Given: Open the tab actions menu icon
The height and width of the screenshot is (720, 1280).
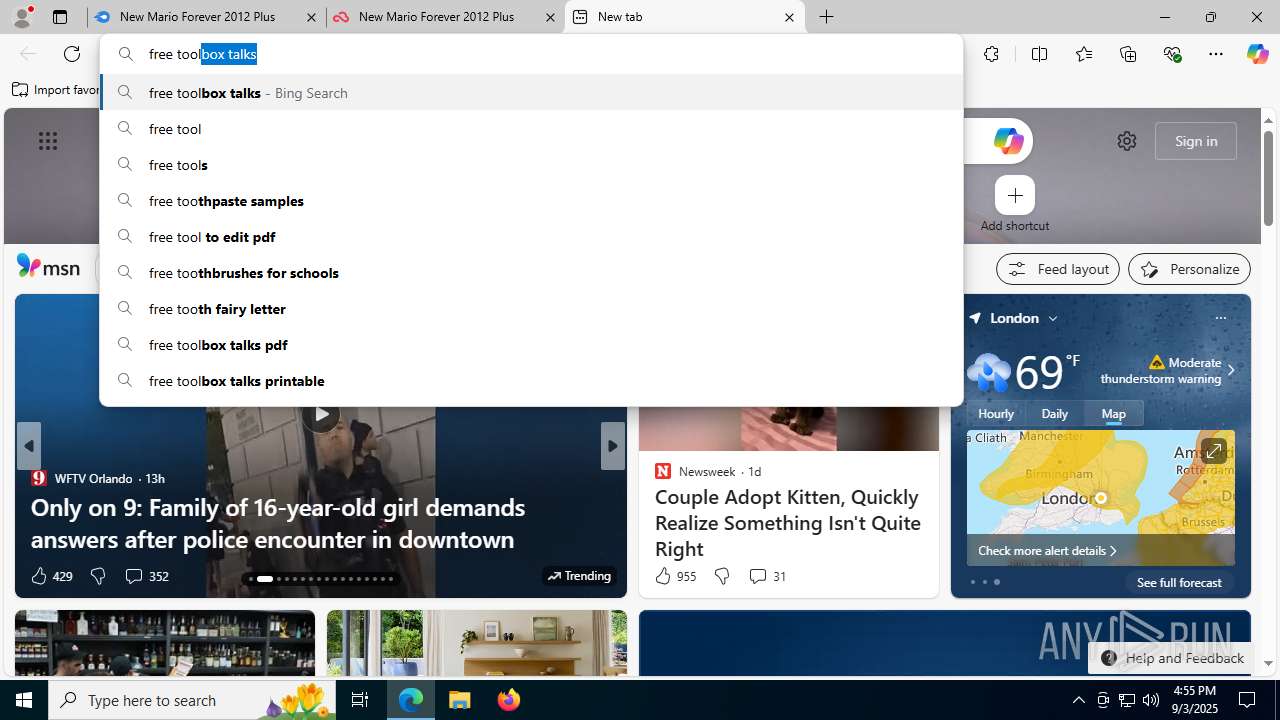Looking at the screenshot, I should (60, 17).
